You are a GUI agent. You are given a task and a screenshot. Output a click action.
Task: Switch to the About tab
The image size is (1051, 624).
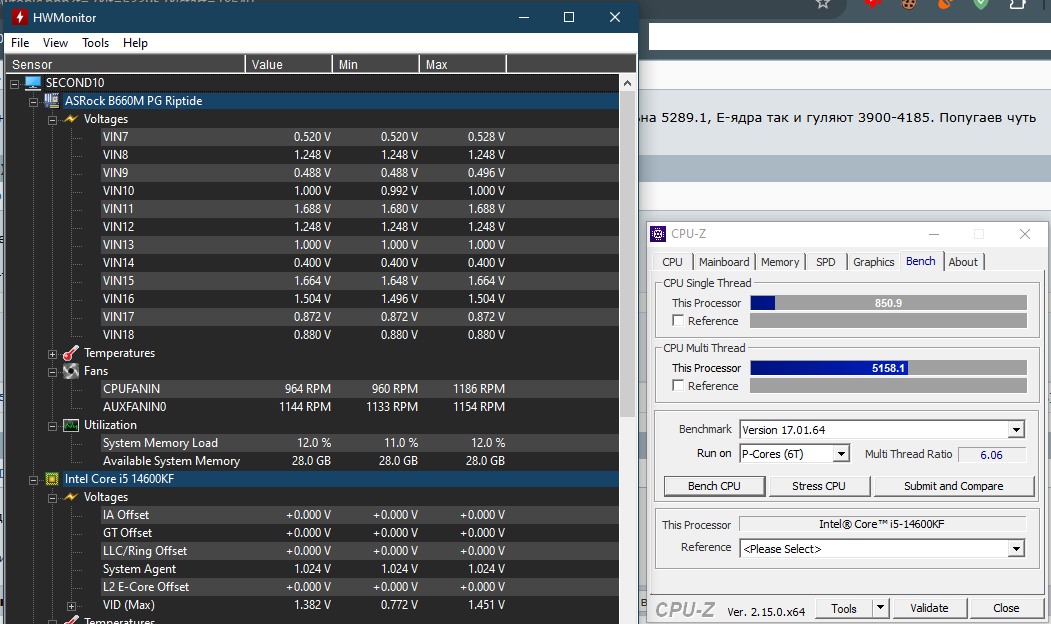click(963, 262)
